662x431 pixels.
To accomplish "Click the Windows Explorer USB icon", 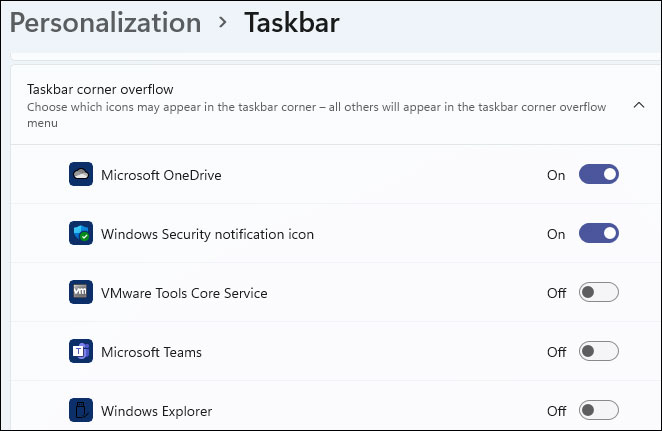I will (x=81, y=410).
